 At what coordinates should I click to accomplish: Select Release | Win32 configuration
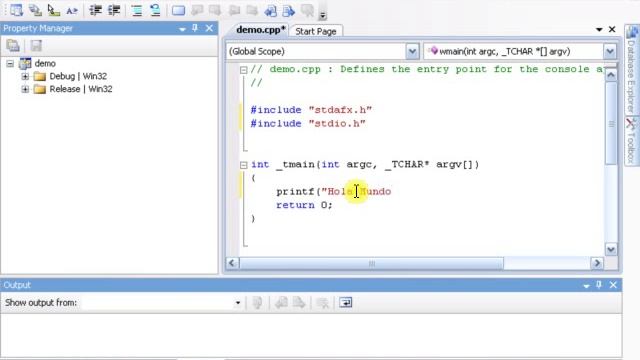pos(81,89)
